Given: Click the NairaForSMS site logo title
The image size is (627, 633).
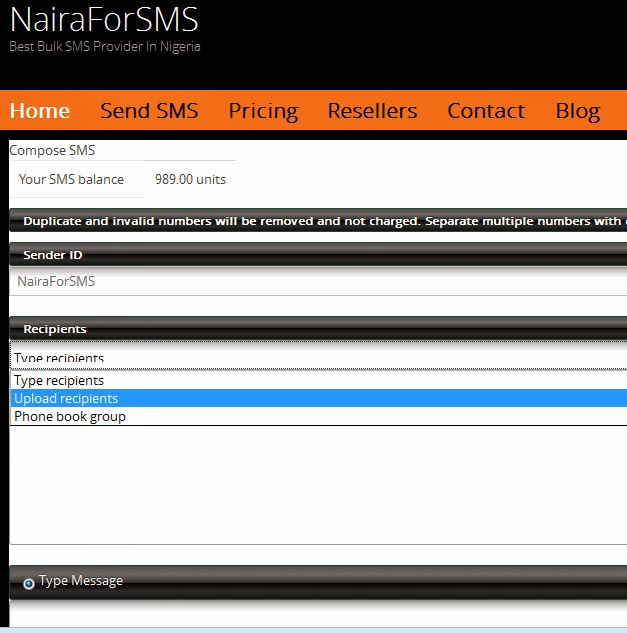Looking at the screenshot, I should (104, 19).
